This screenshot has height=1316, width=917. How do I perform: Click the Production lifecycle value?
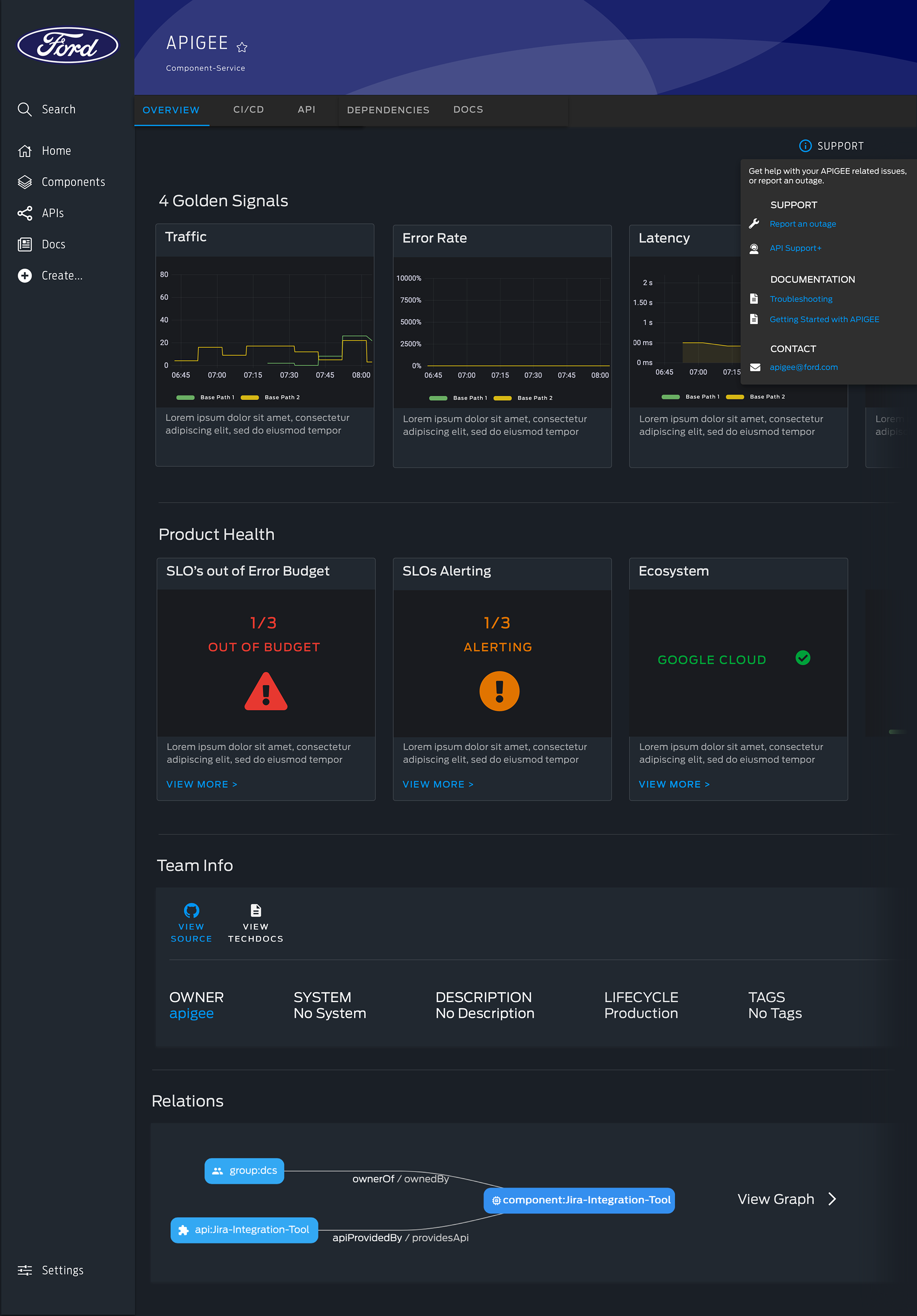point(641,1013)
